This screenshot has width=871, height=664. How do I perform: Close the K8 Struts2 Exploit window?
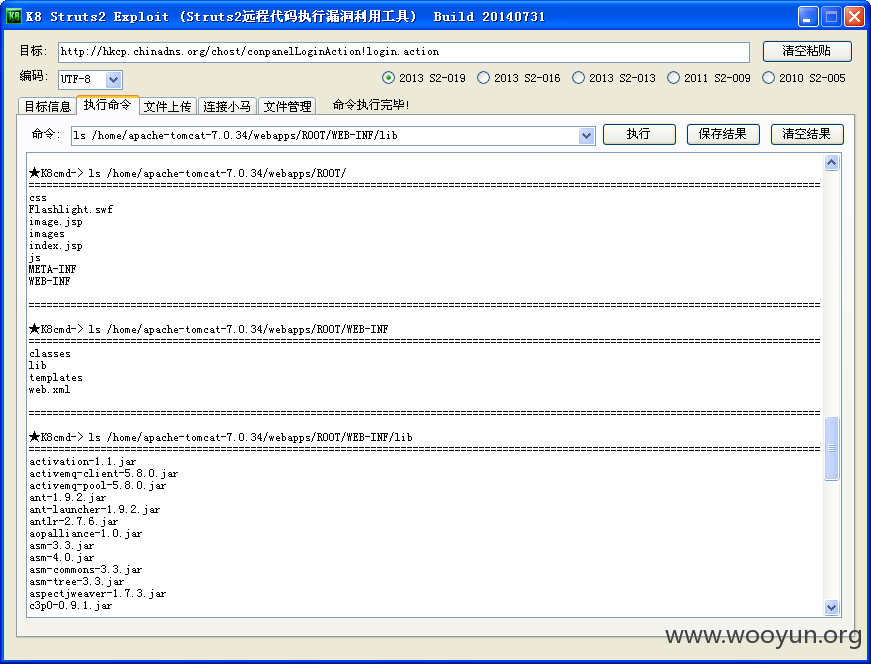854,17
